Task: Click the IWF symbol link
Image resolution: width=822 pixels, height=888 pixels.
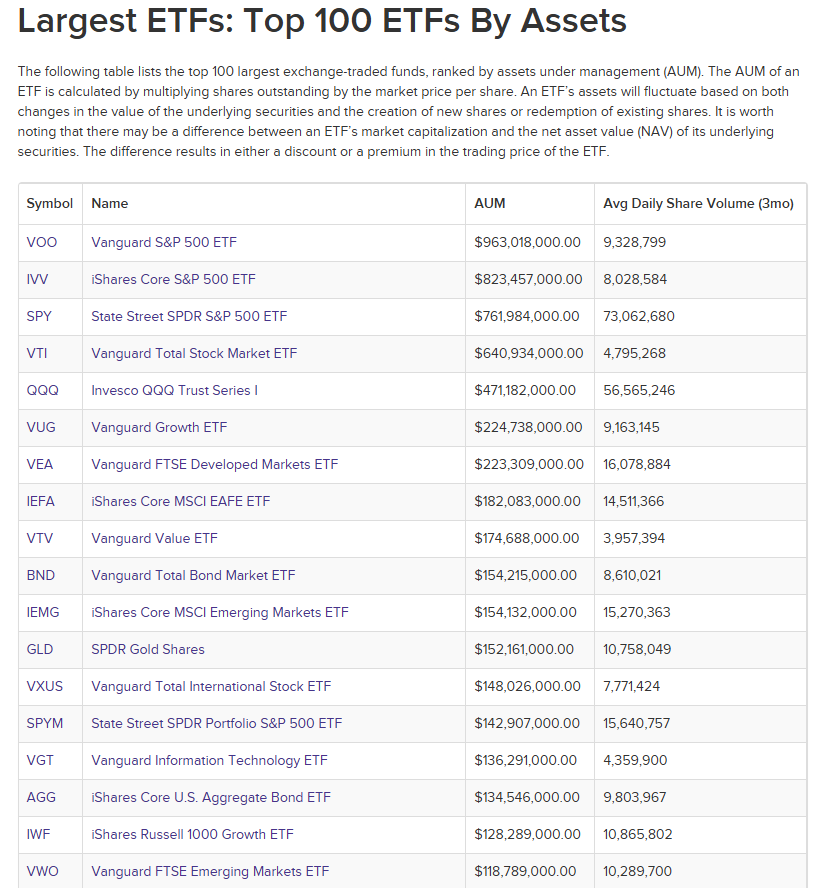Action: [x=39, y=834]
